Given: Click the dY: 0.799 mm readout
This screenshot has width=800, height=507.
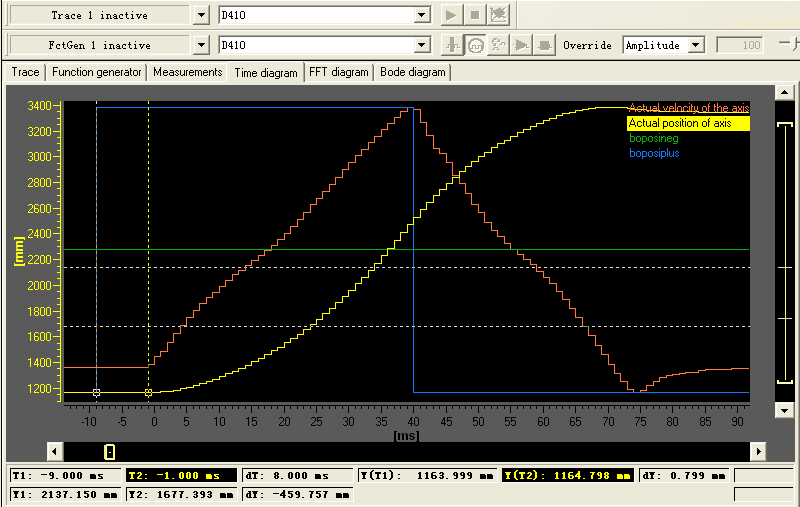Looking at the screenshot, I should (x=684, y=475).
